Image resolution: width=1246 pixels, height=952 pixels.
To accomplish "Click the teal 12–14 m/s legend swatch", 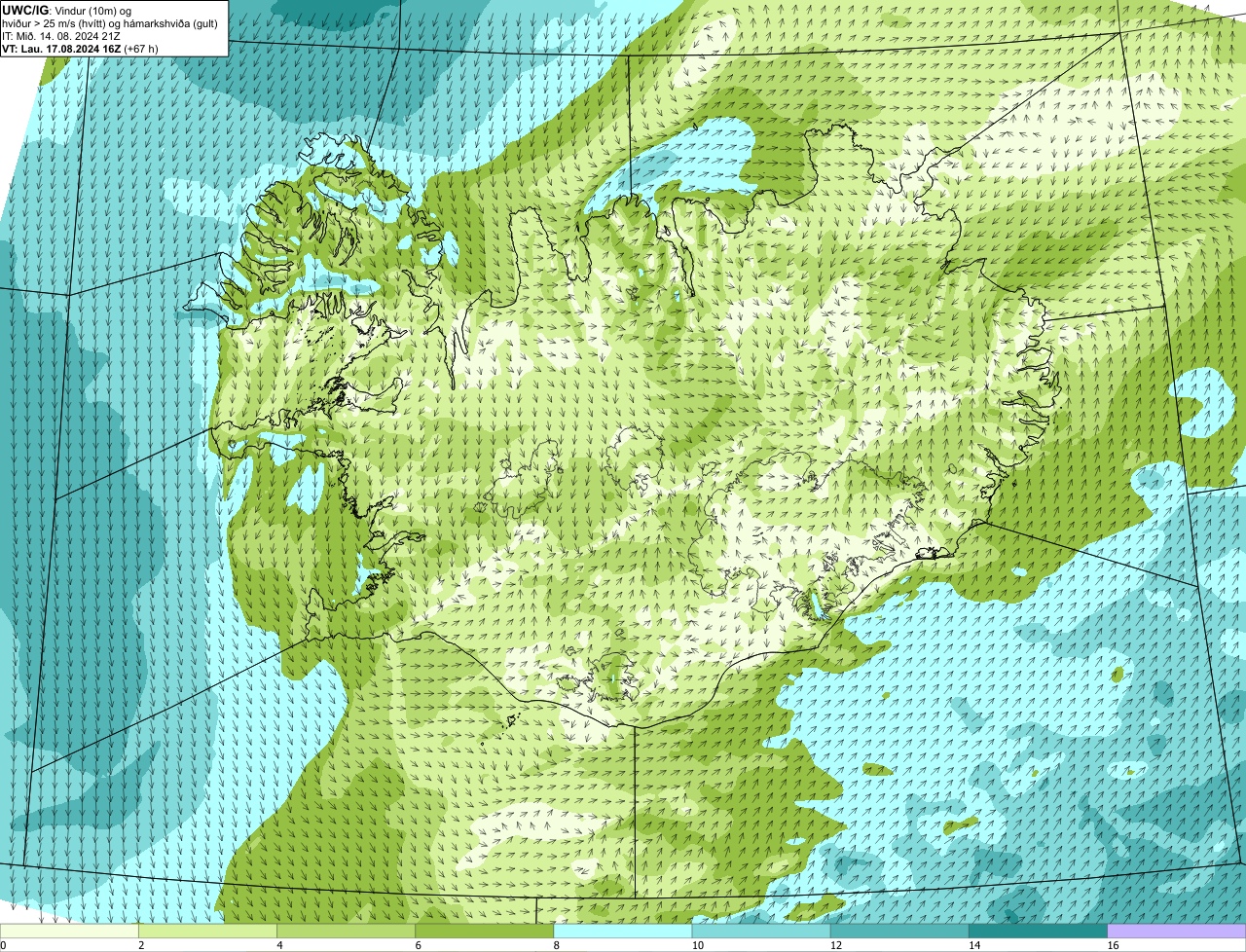I will point(899,931).
